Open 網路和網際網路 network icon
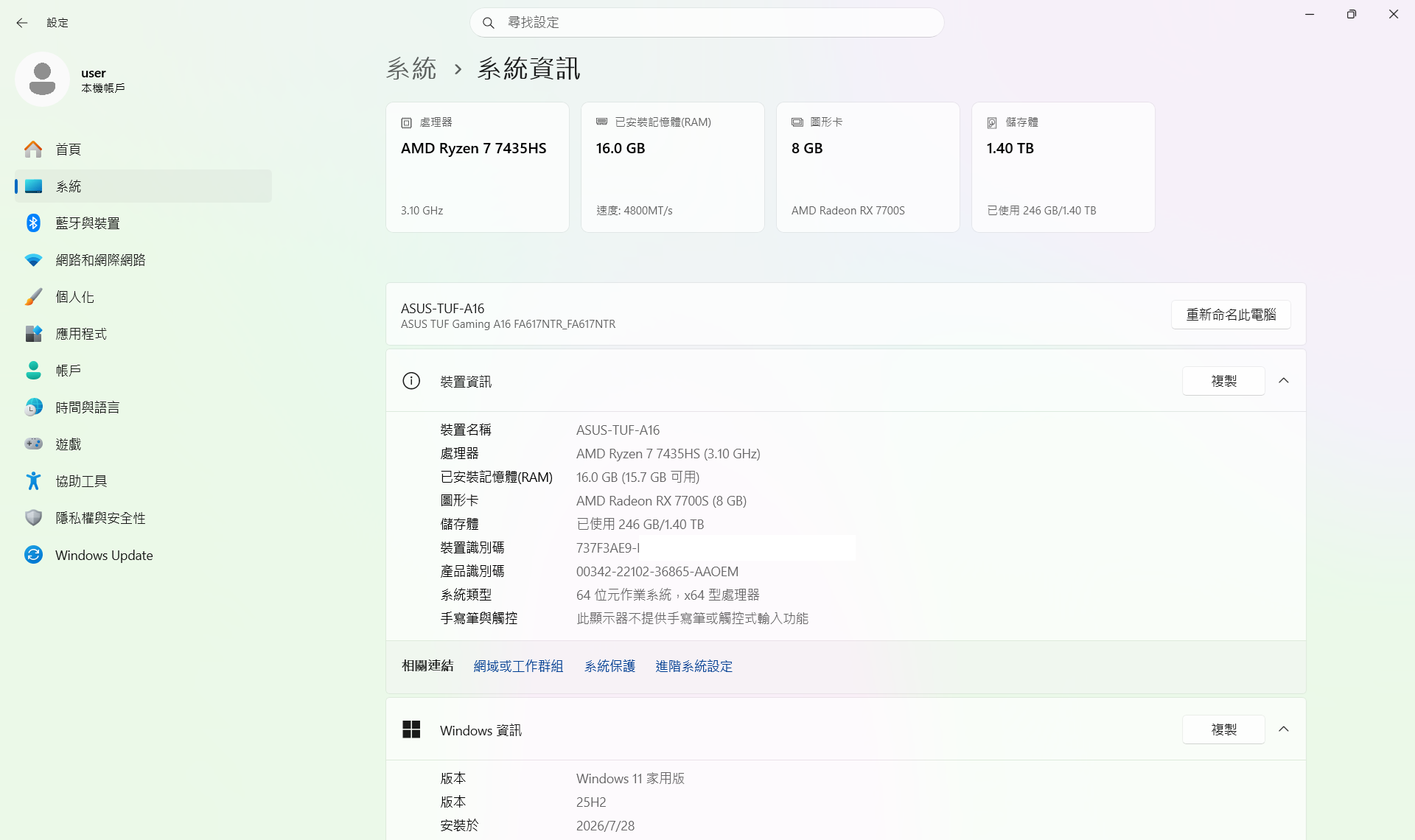 33,260
